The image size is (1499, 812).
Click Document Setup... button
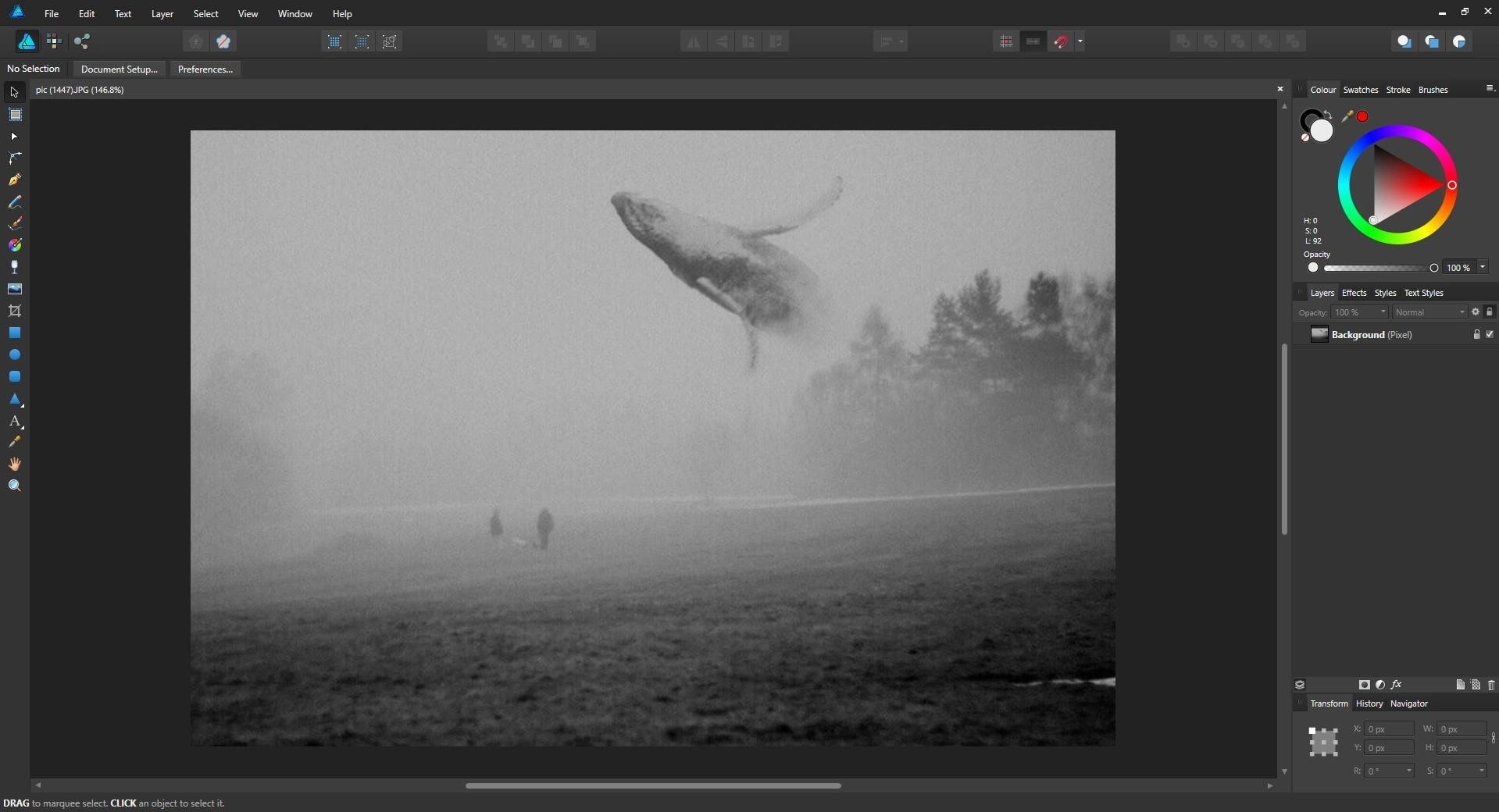119,69
